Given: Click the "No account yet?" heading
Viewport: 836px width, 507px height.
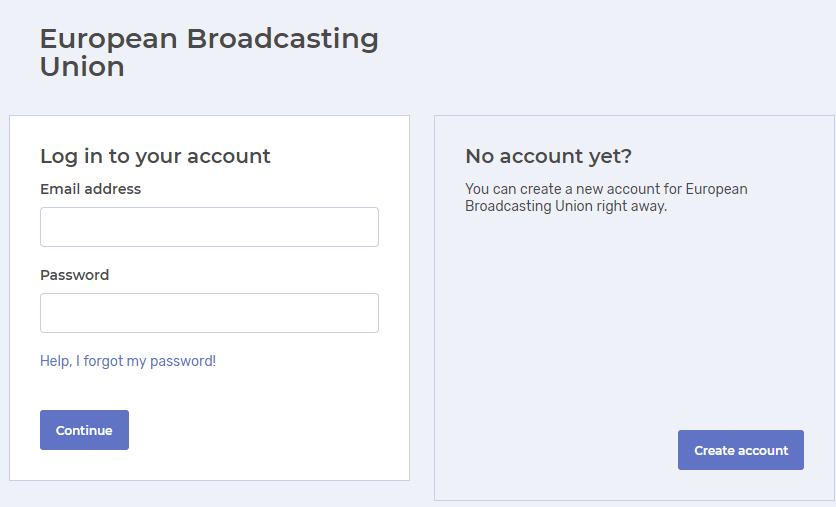Looking at the screenshot, I should (548, 156).
